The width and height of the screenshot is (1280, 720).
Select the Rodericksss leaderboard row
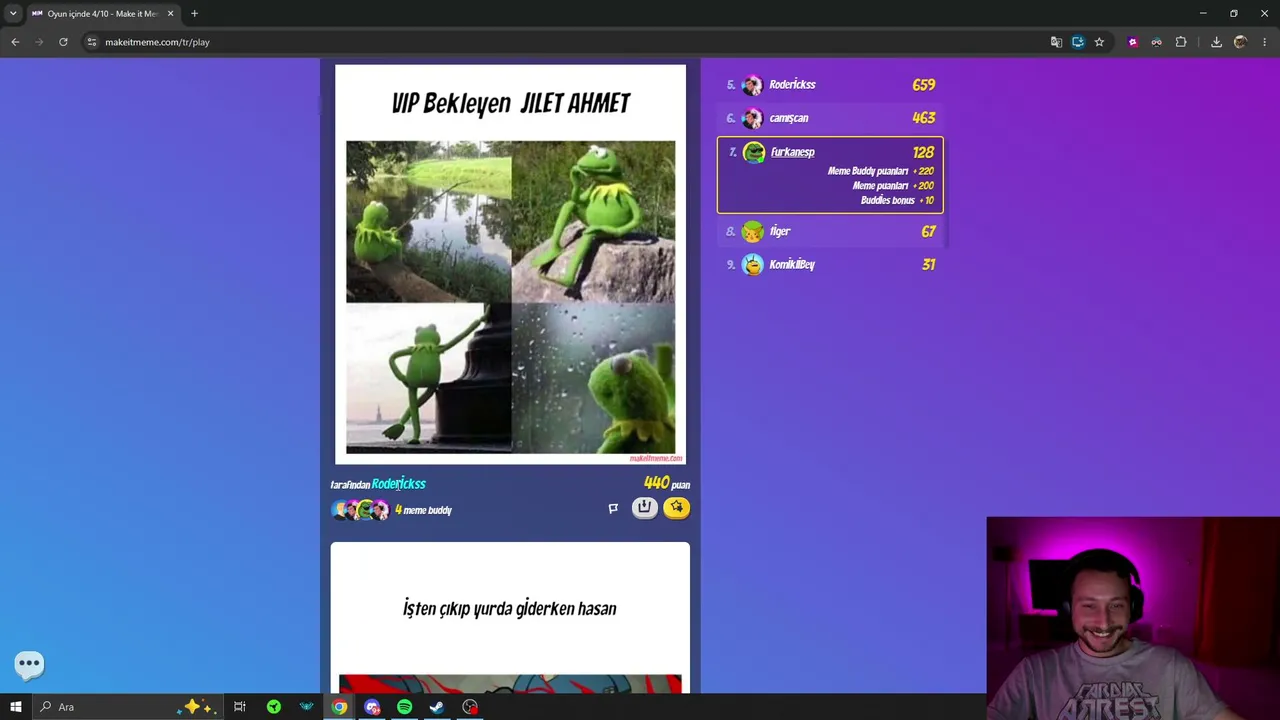830,85
